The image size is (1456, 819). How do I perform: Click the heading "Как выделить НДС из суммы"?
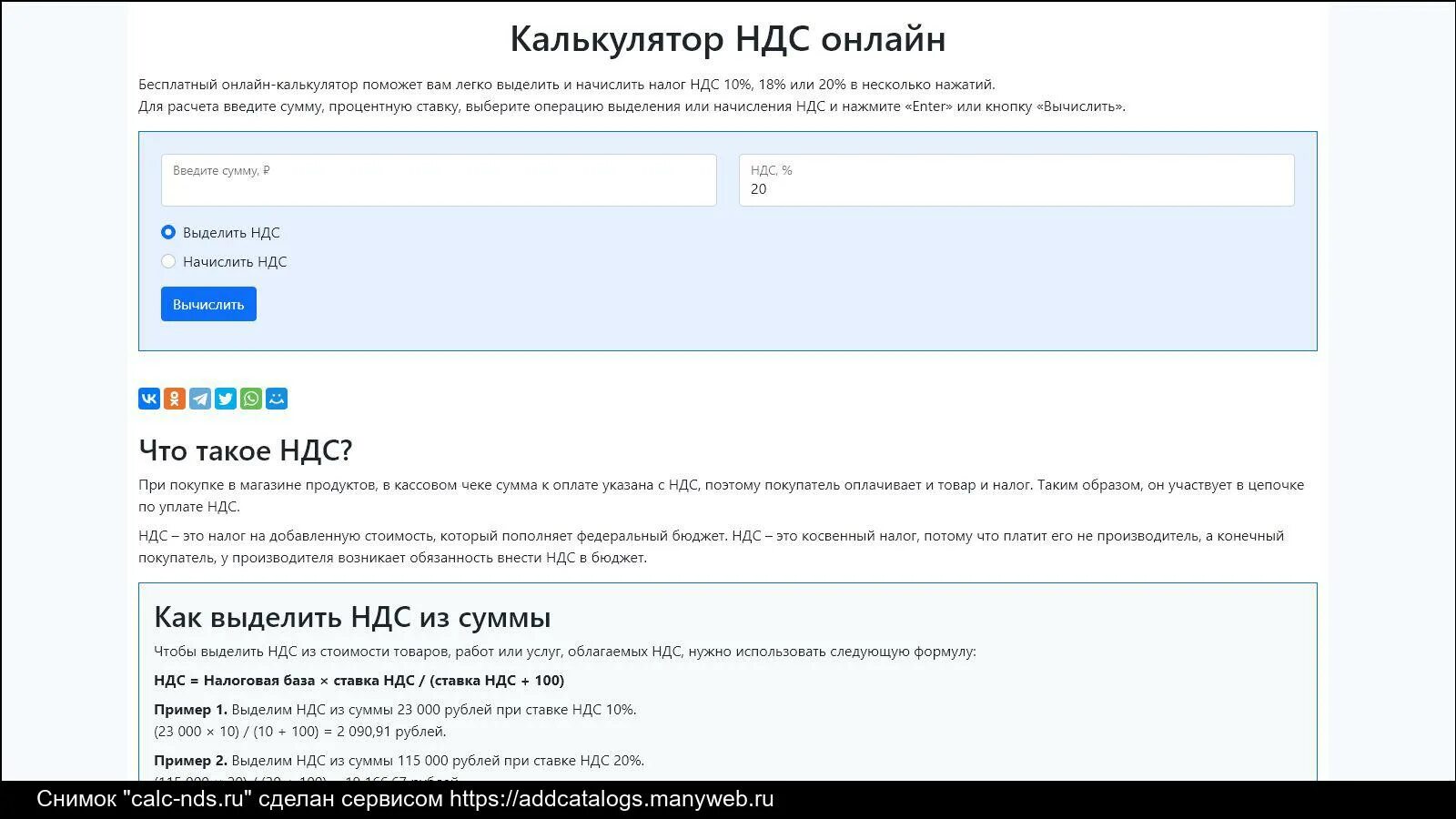click(351, 616)
